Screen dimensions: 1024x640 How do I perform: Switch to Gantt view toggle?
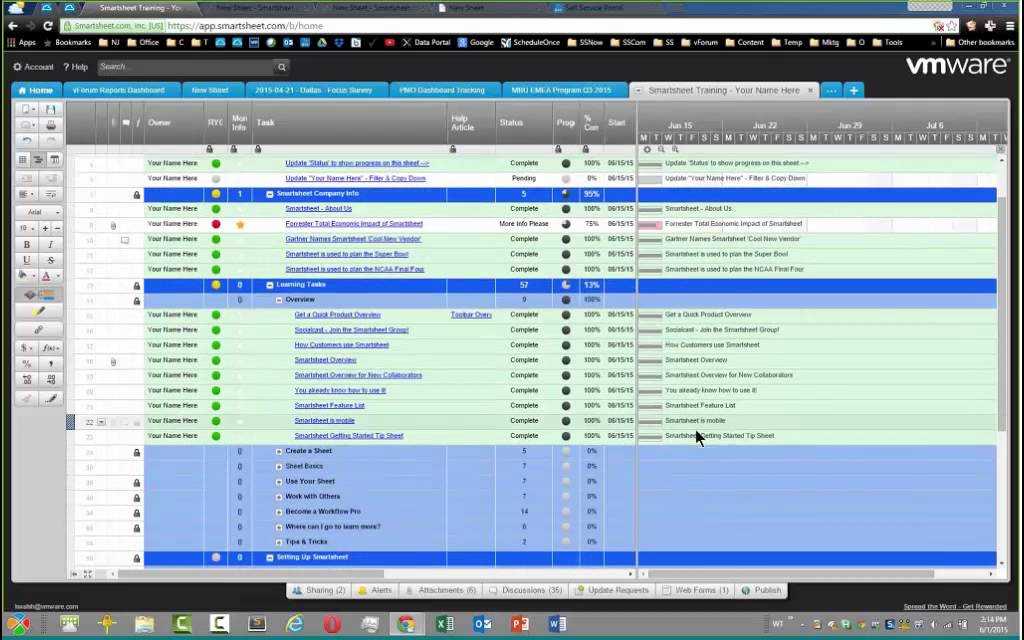click(x=39, y=159)
